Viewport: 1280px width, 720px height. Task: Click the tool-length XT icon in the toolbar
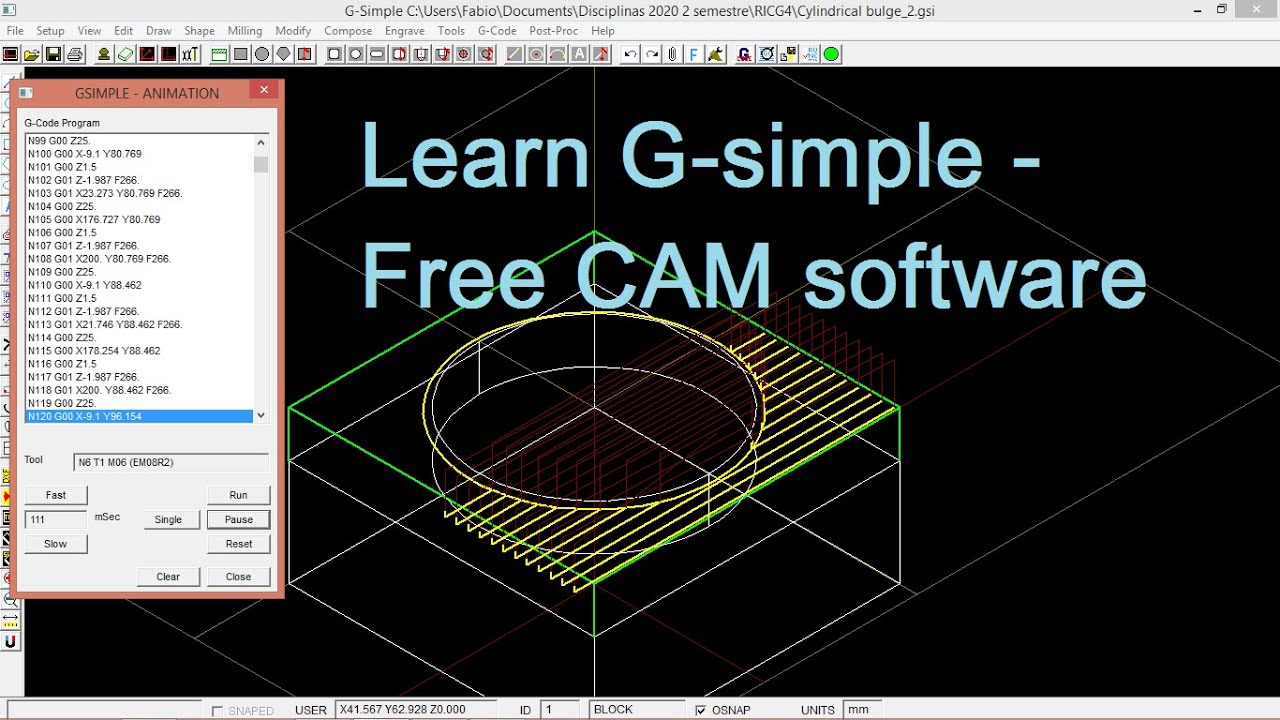point(190,54)
